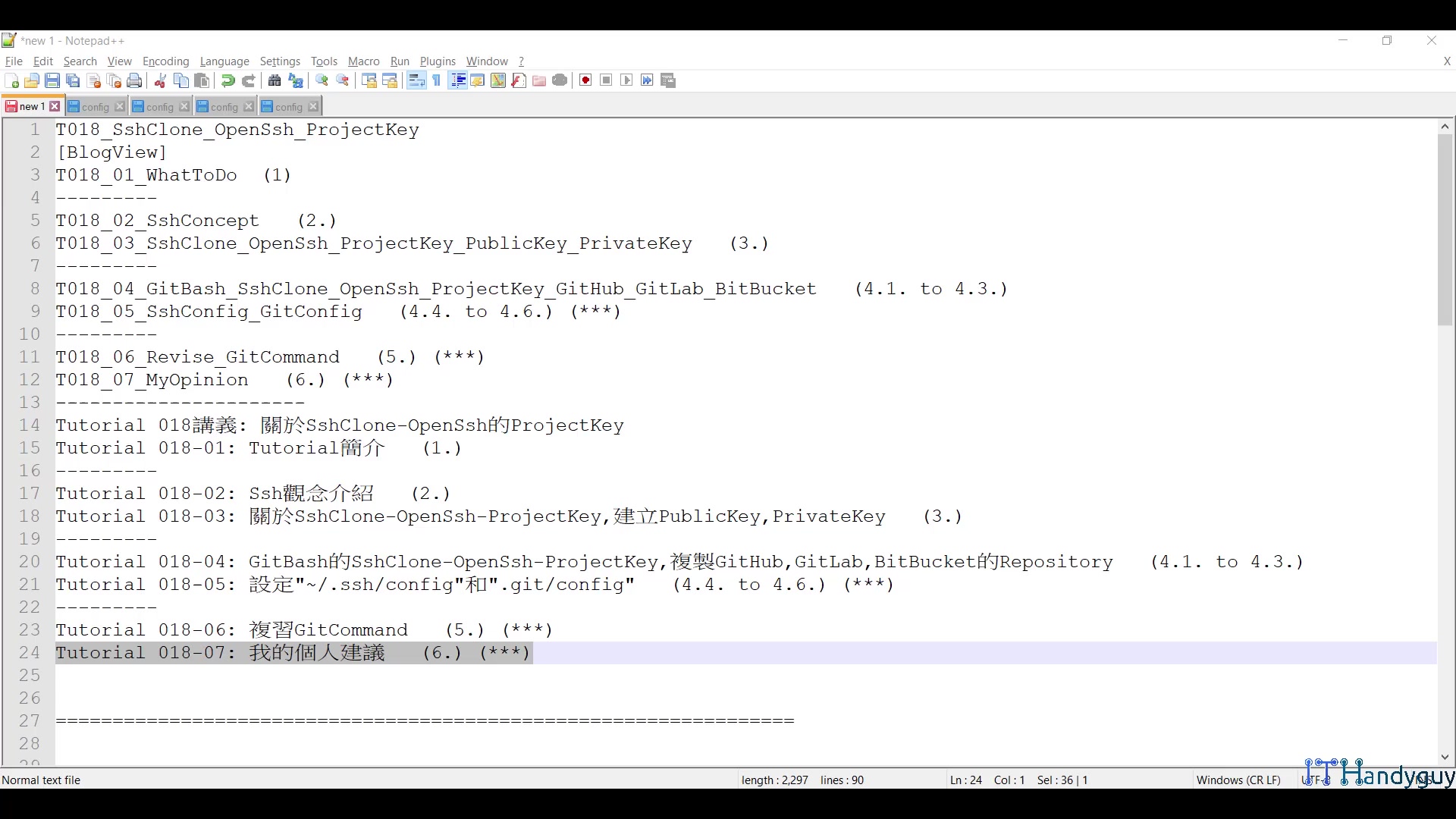Click Windows (CR LF) in status bar
The height and width of the screenshot is (819, 1456).
(x=1238, y=780)
